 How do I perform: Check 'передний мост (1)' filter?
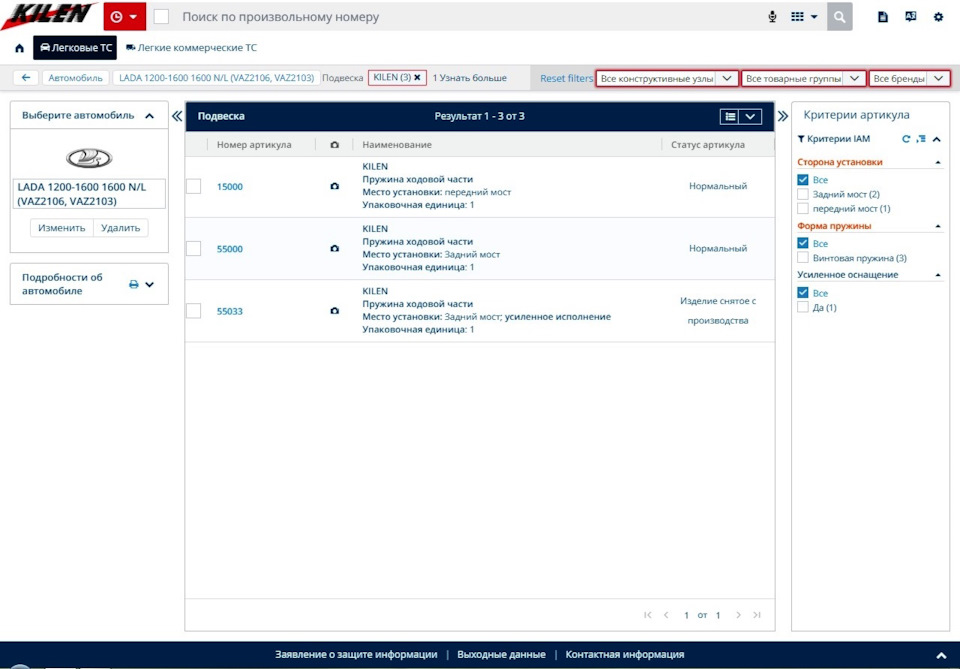(x=803, y=209)
